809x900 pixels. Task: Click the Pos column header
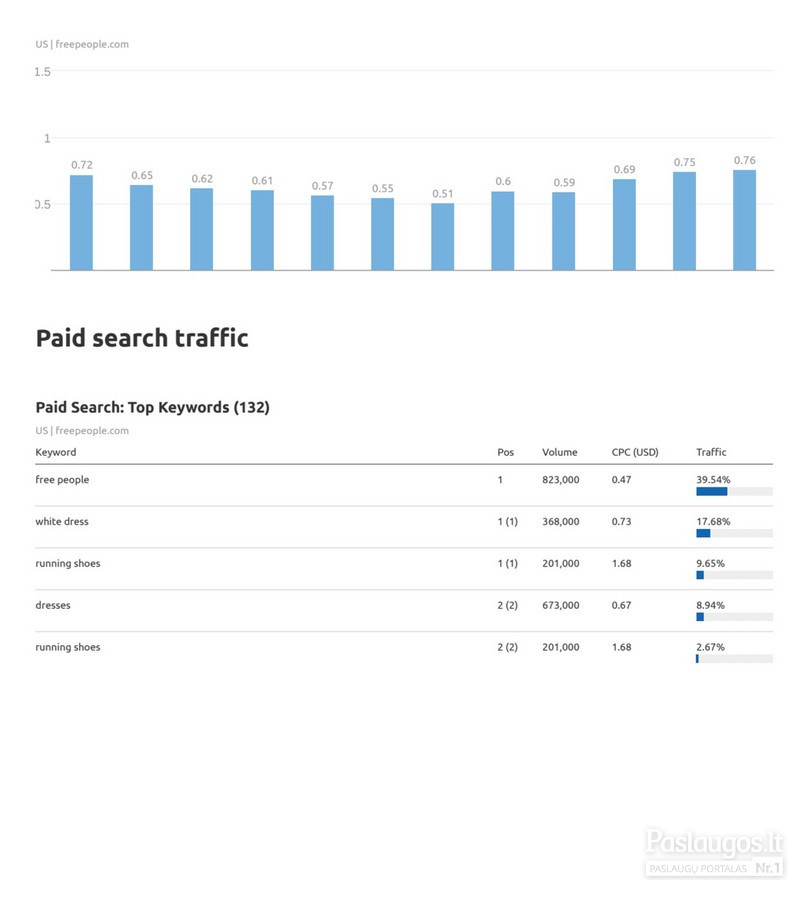click(505, 452)
